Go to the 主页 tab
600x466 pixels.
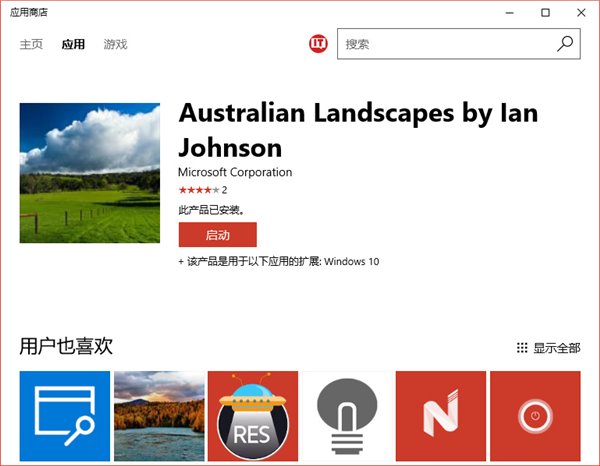click(31, 44)
